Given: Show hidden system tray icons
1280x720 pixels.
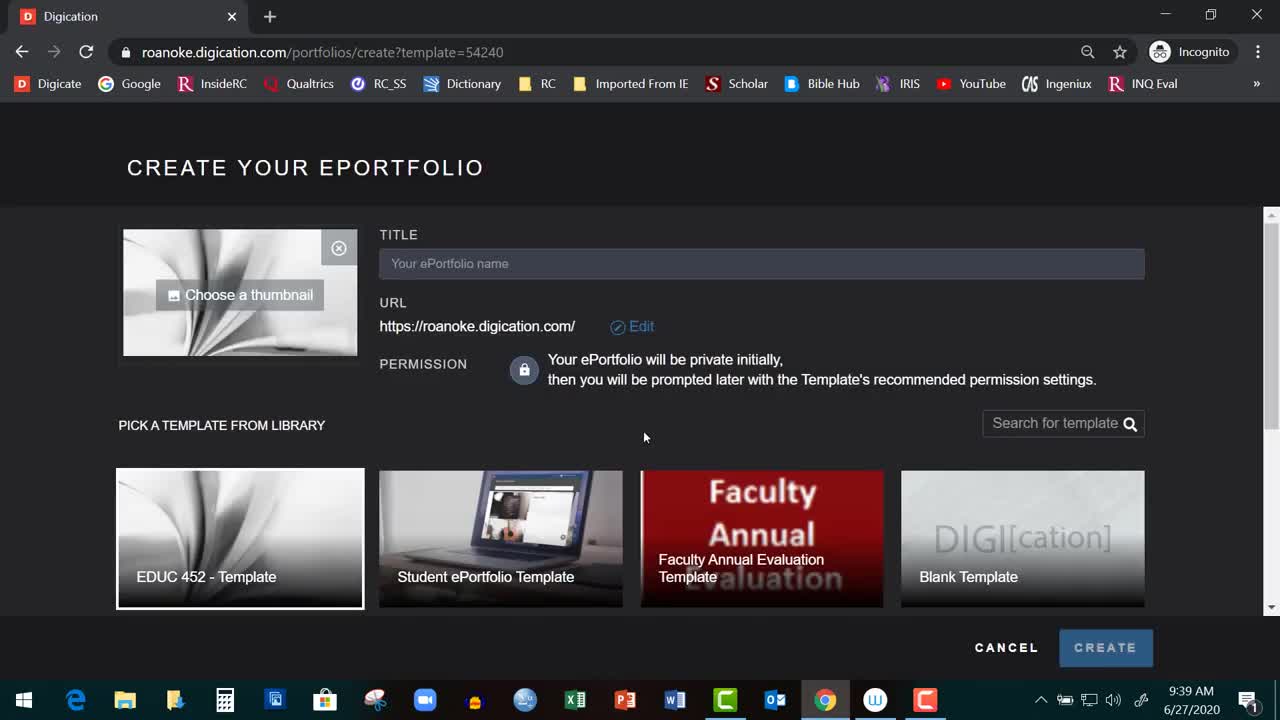Looking at the screenshot, I should [1041, 700].
